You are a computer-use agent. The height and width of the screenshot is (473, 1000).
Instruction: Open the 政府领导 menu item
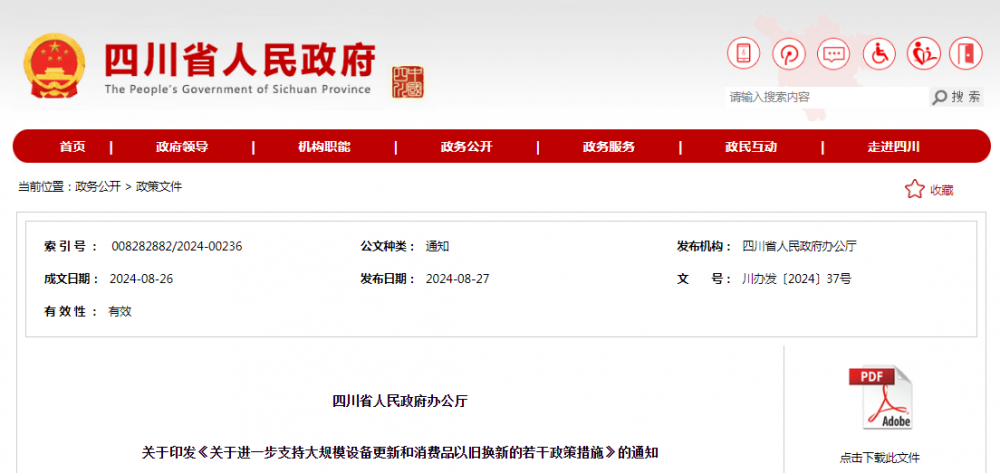click(182, 147)
